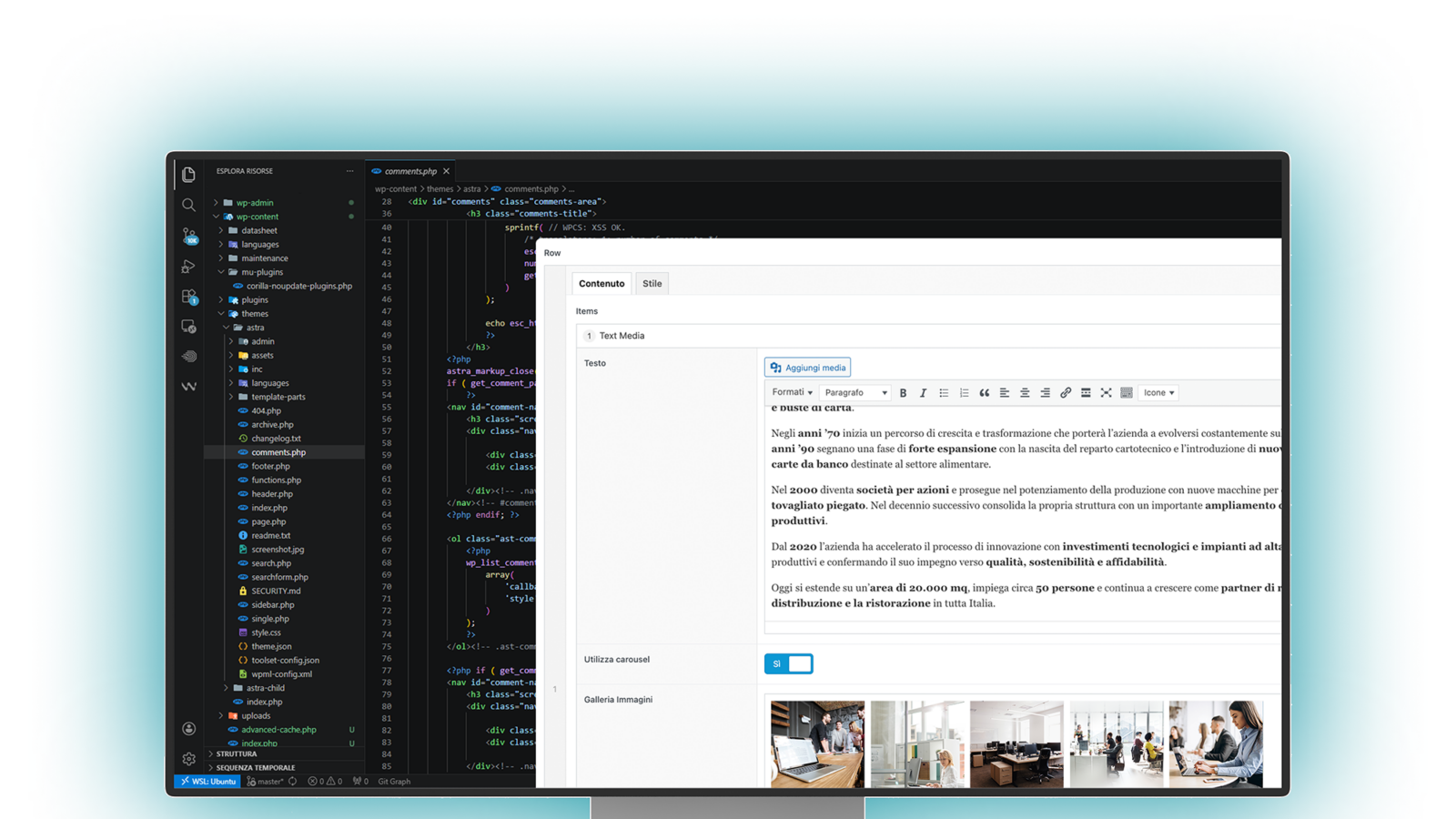Select the comments.php editor tab
The width and height of the screenshot is (1456, 819).
click(x=409, y=171)
